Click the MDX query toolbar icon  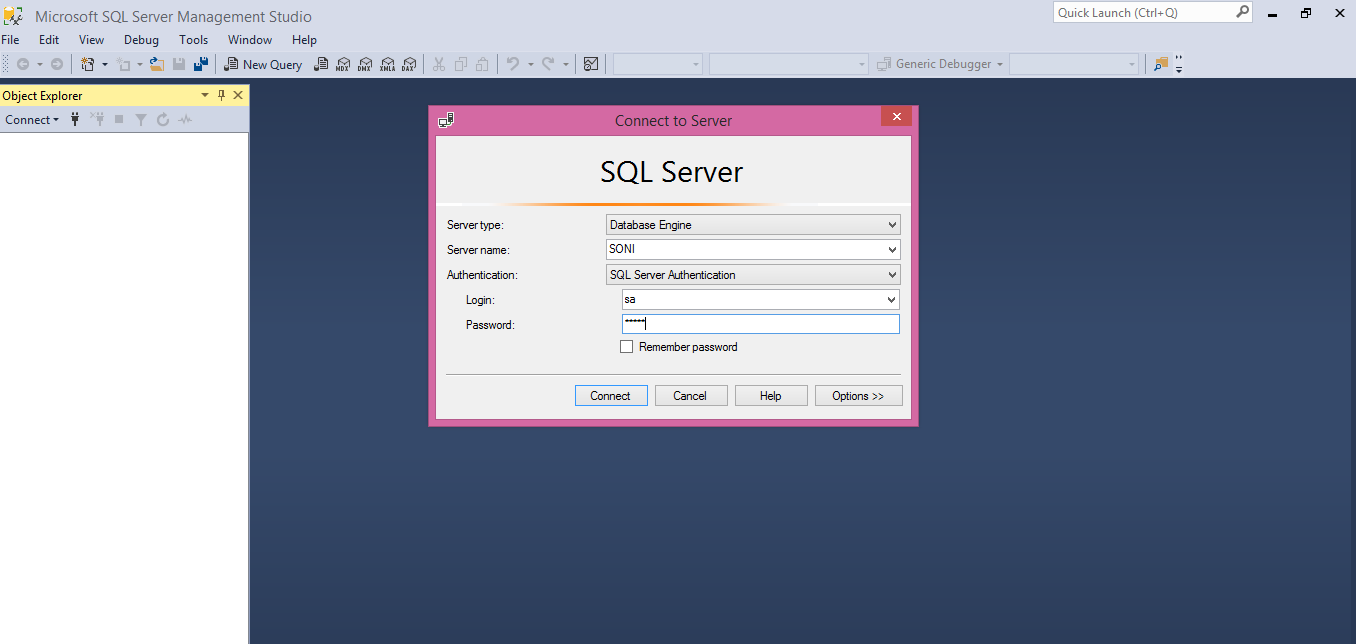coord(343,63)
